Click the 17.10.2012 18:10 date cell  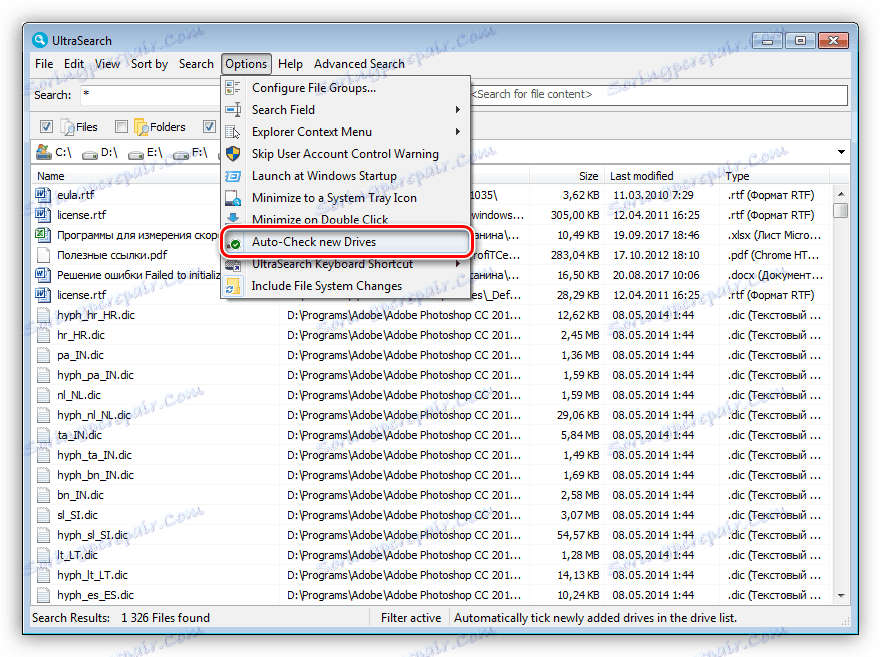(x=656, y=255)
